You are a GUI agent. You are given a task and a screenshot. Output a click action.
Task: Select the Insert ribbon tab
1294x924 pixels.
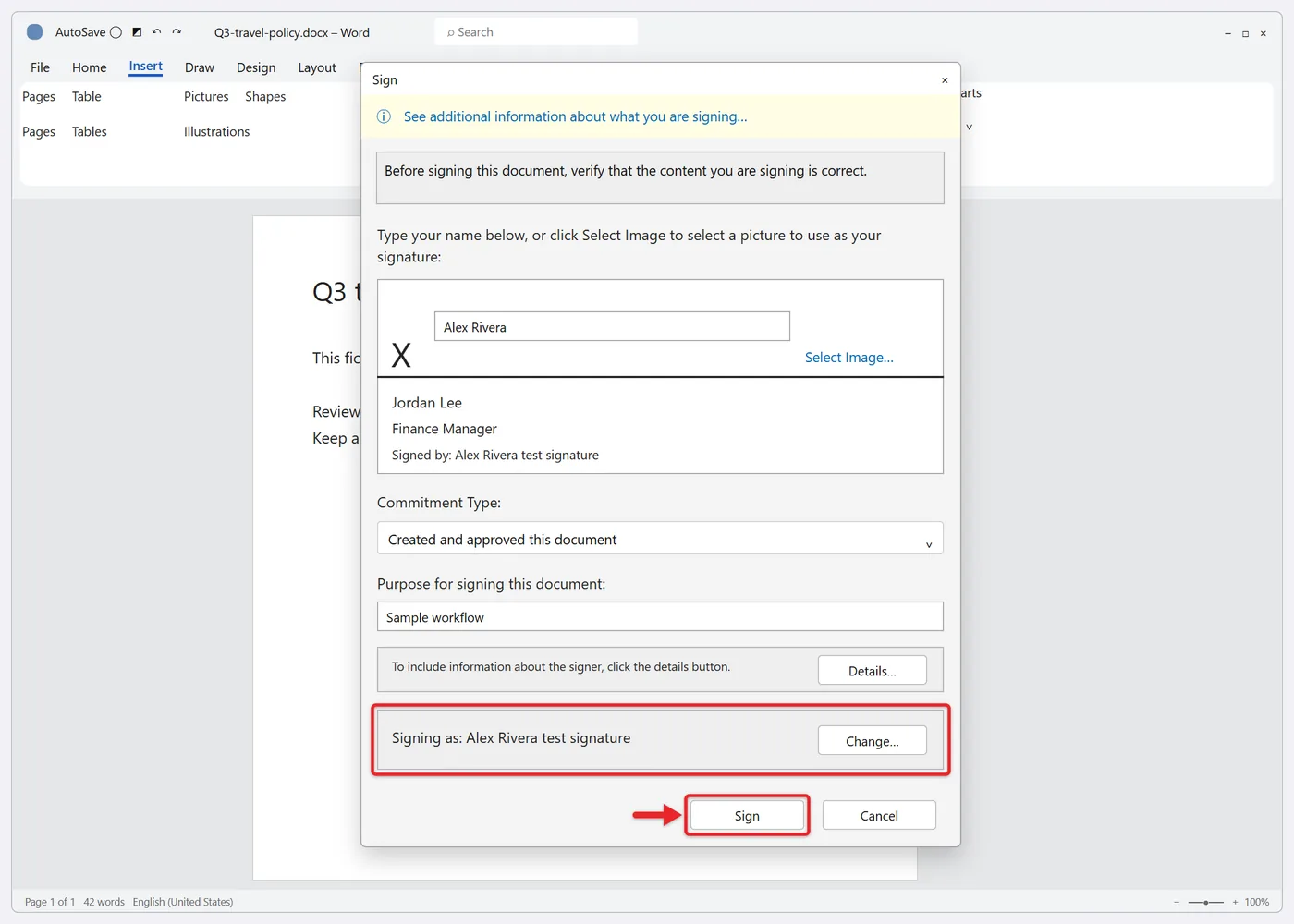tap(146, 67)
